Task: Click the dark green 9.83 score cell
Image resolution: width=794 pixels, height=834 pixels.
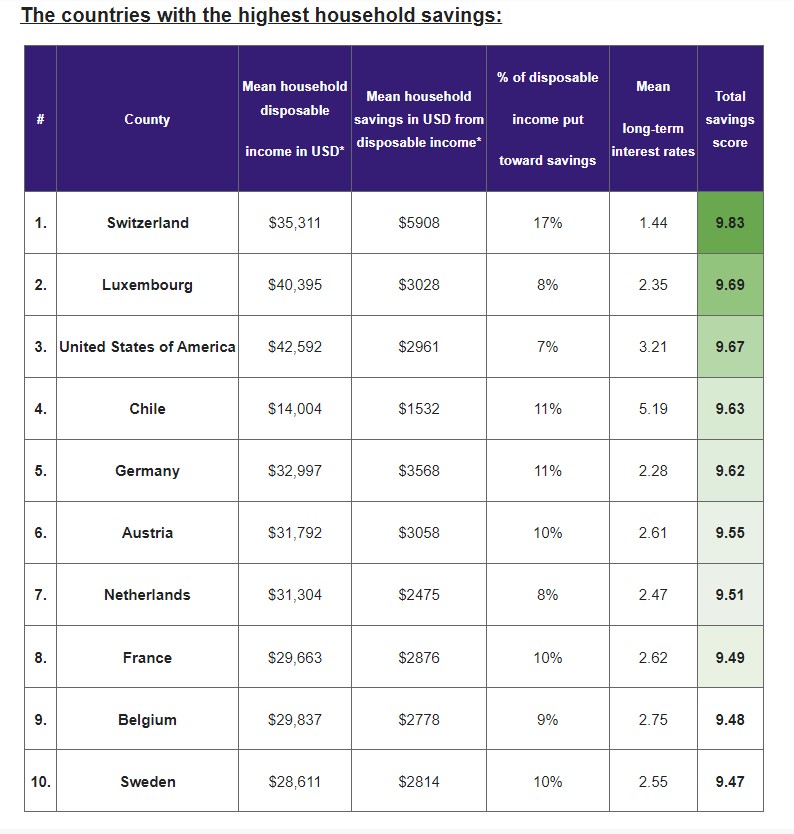Action: pos(730,223)
